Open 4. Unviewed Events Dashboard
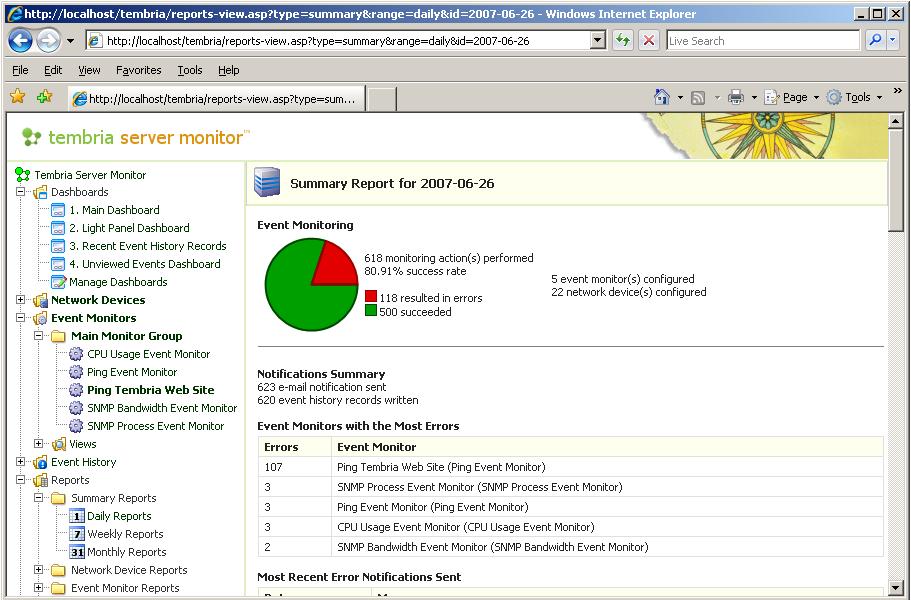The image size is (911, 600). [145, 264]
